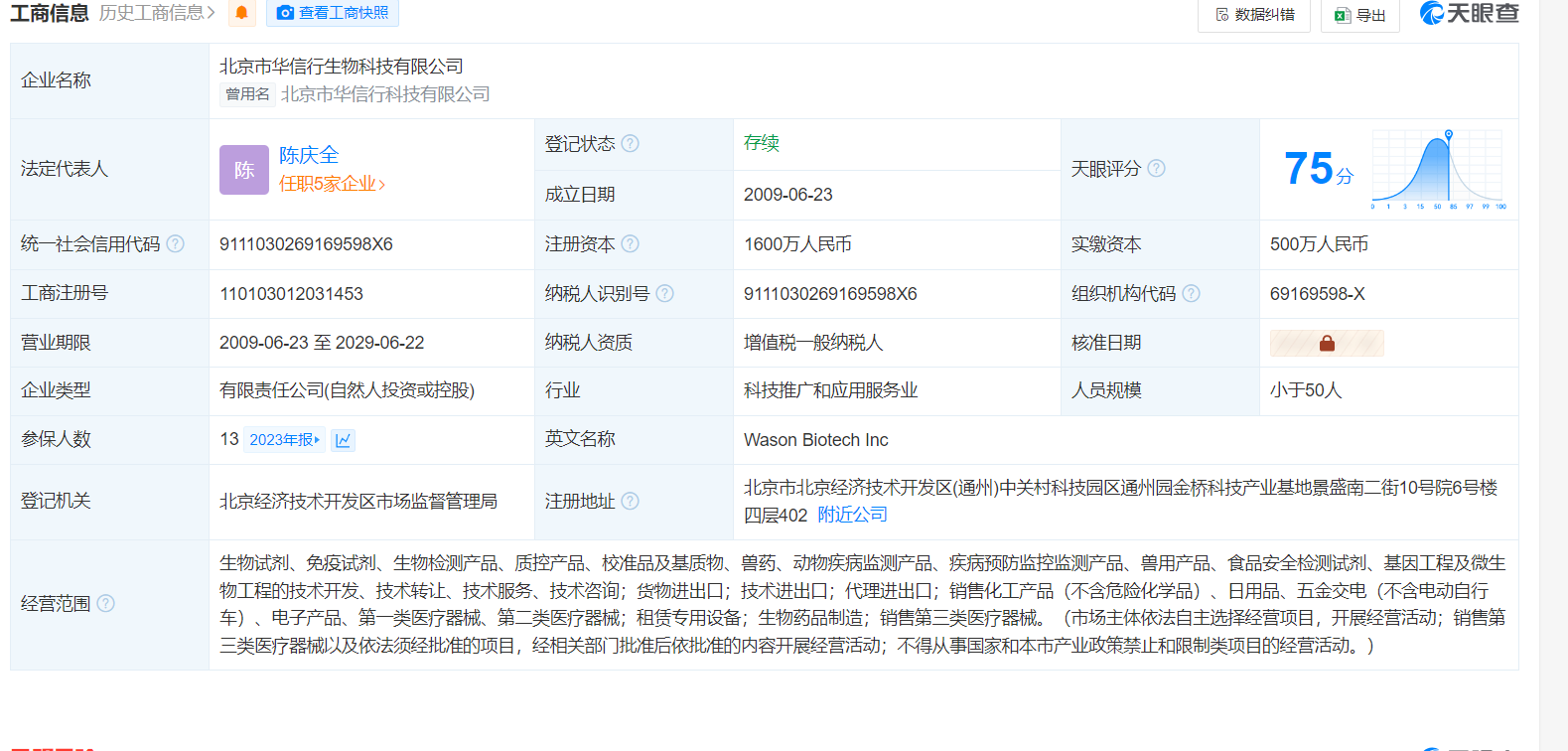Click taxpayer qualification 增值税一般纳税人

(813, 343)
